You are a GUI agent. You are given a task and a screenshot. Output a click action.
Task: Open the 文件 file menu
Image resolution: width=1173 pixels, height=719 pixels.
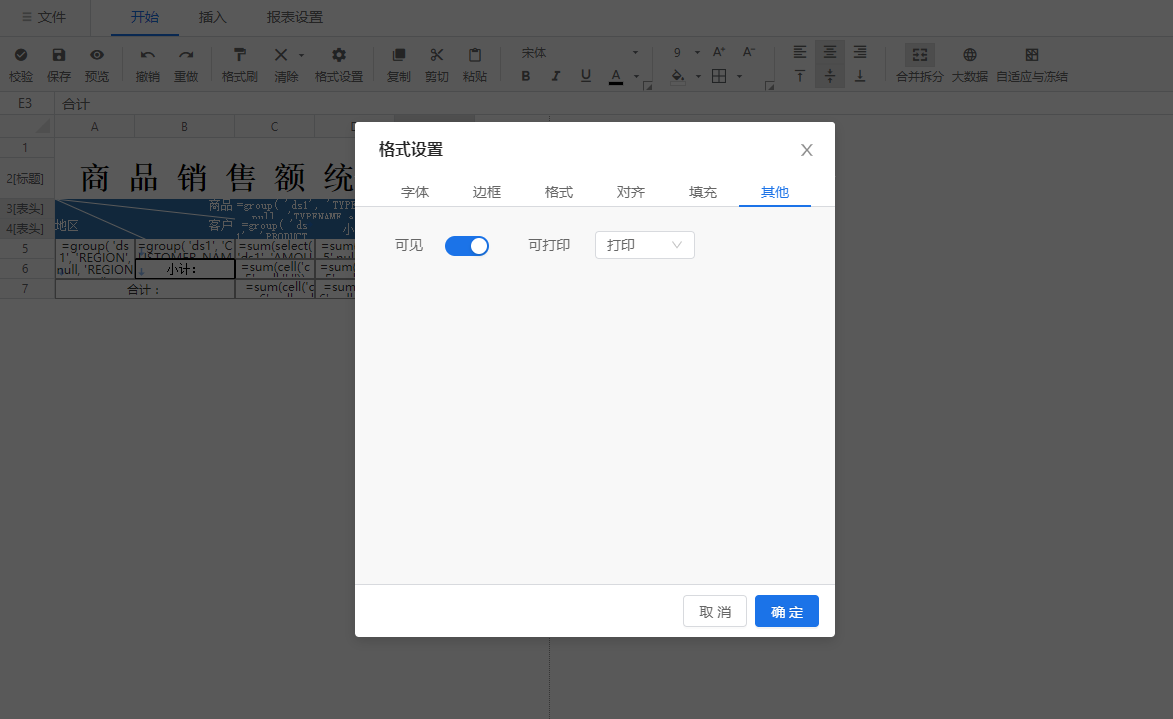[x=44, y=17]
